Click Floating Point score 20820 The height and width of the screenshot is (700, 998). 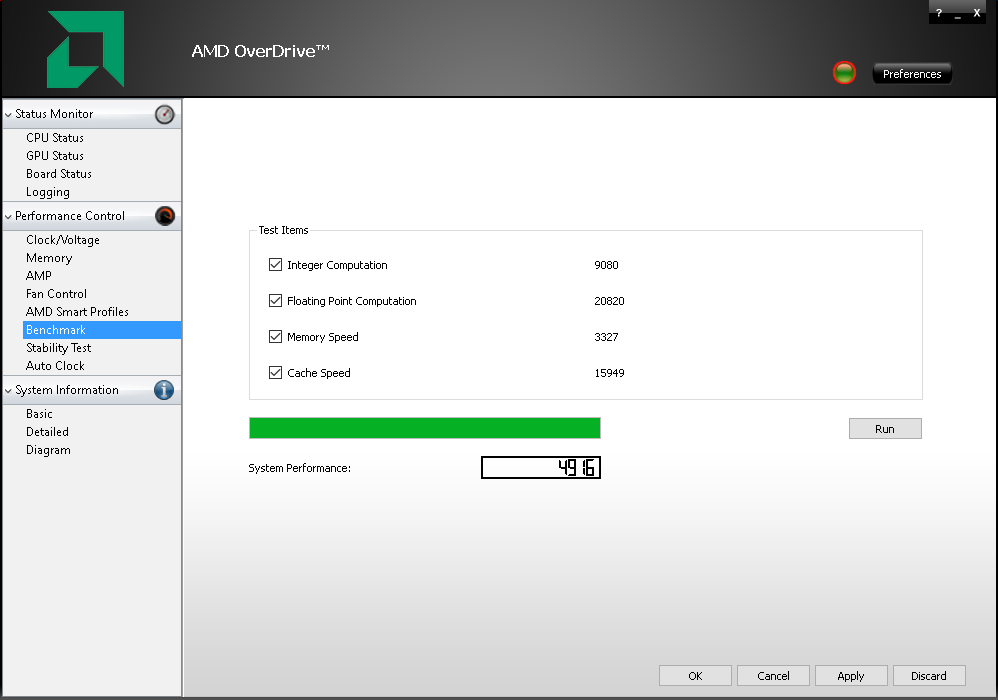[x=609, y=301]
